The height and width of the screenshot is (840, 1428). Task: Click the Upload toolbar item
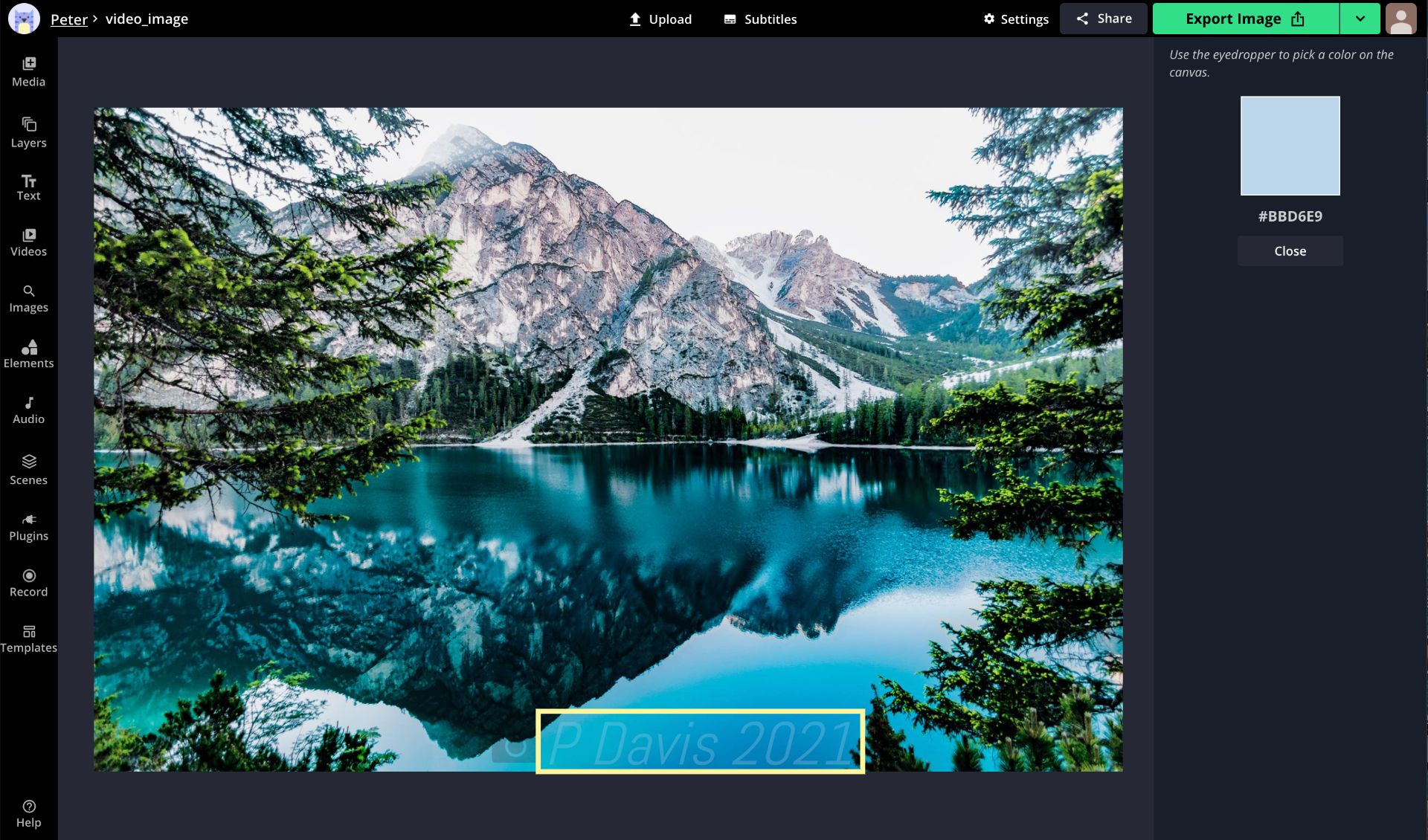(x=659, y=18)
